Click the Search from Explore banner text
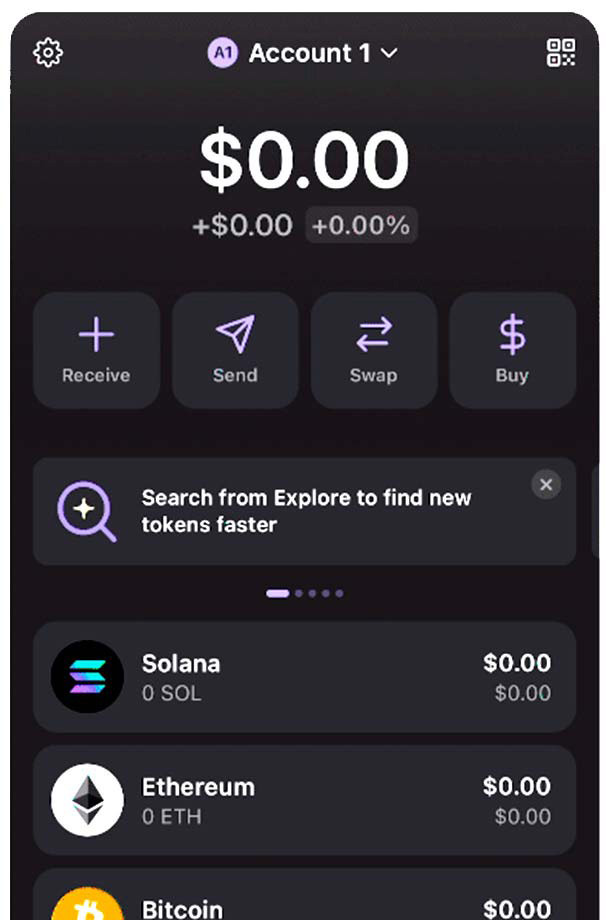Screen dimensions: 606x920 (306, 511)
